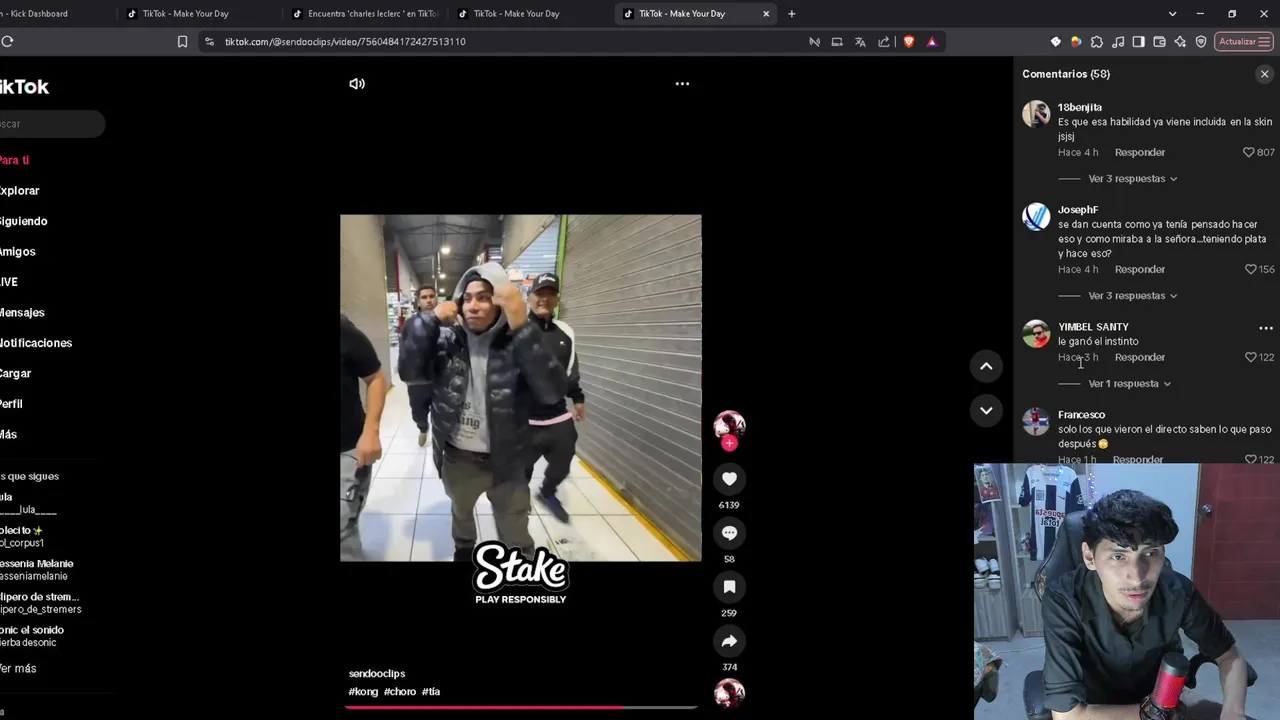Toggle the browser sidebar panel icon
Viewport: 1280px width, 720px height.
click(1139, 42)
